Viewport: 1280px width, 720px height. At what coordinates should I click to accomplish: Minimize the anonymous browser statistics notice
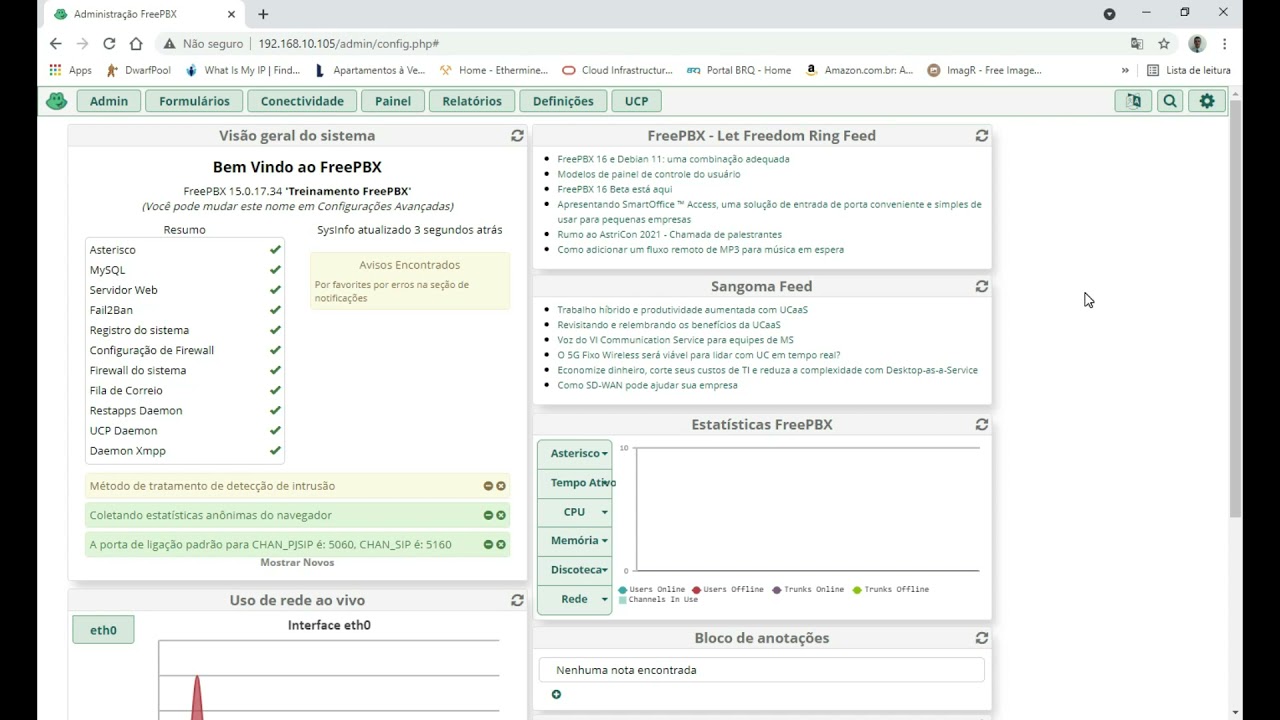[488, 515]
